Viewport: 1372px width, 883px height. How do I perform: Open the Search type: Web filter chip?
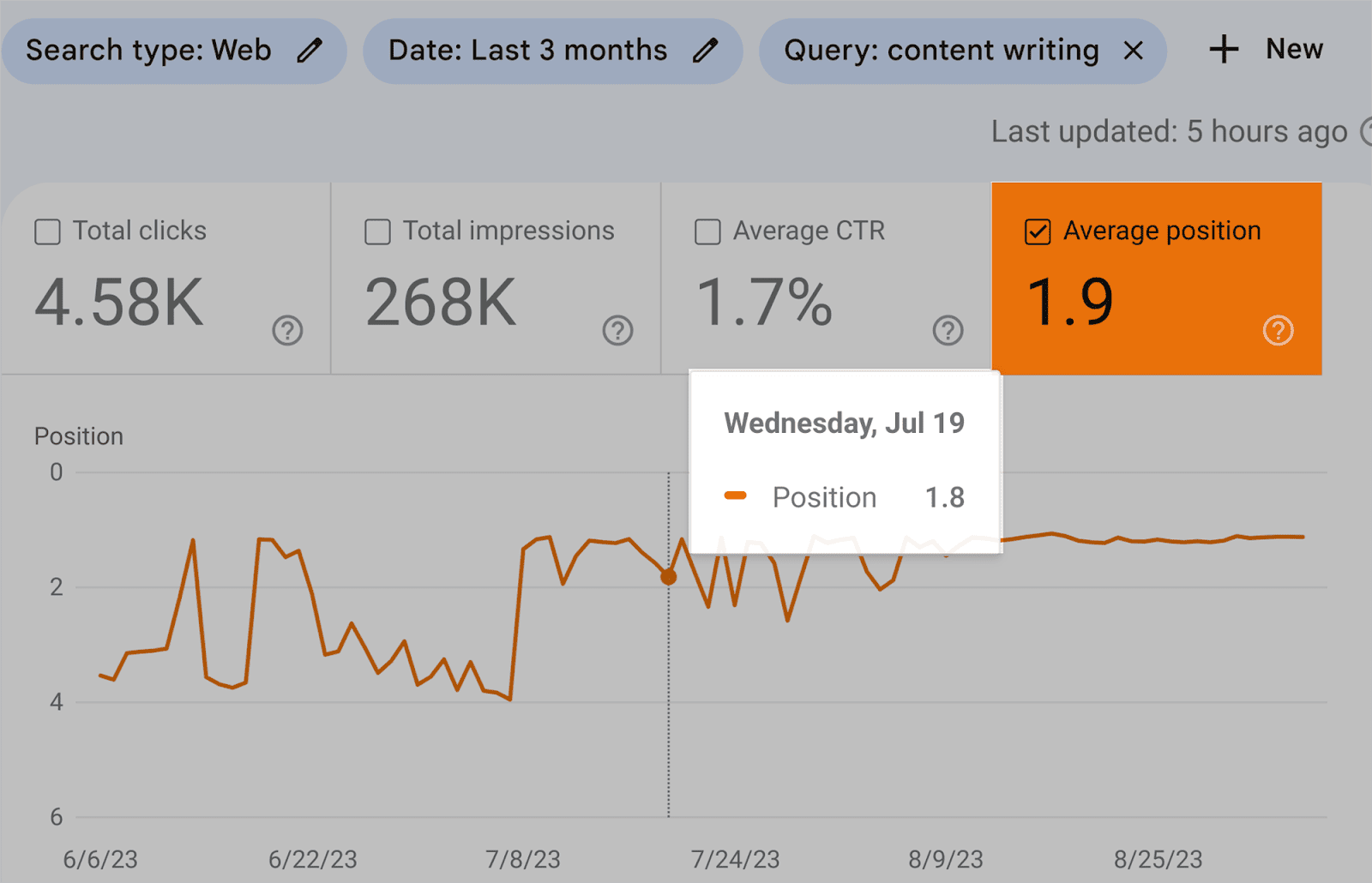(x=148, y=51)
